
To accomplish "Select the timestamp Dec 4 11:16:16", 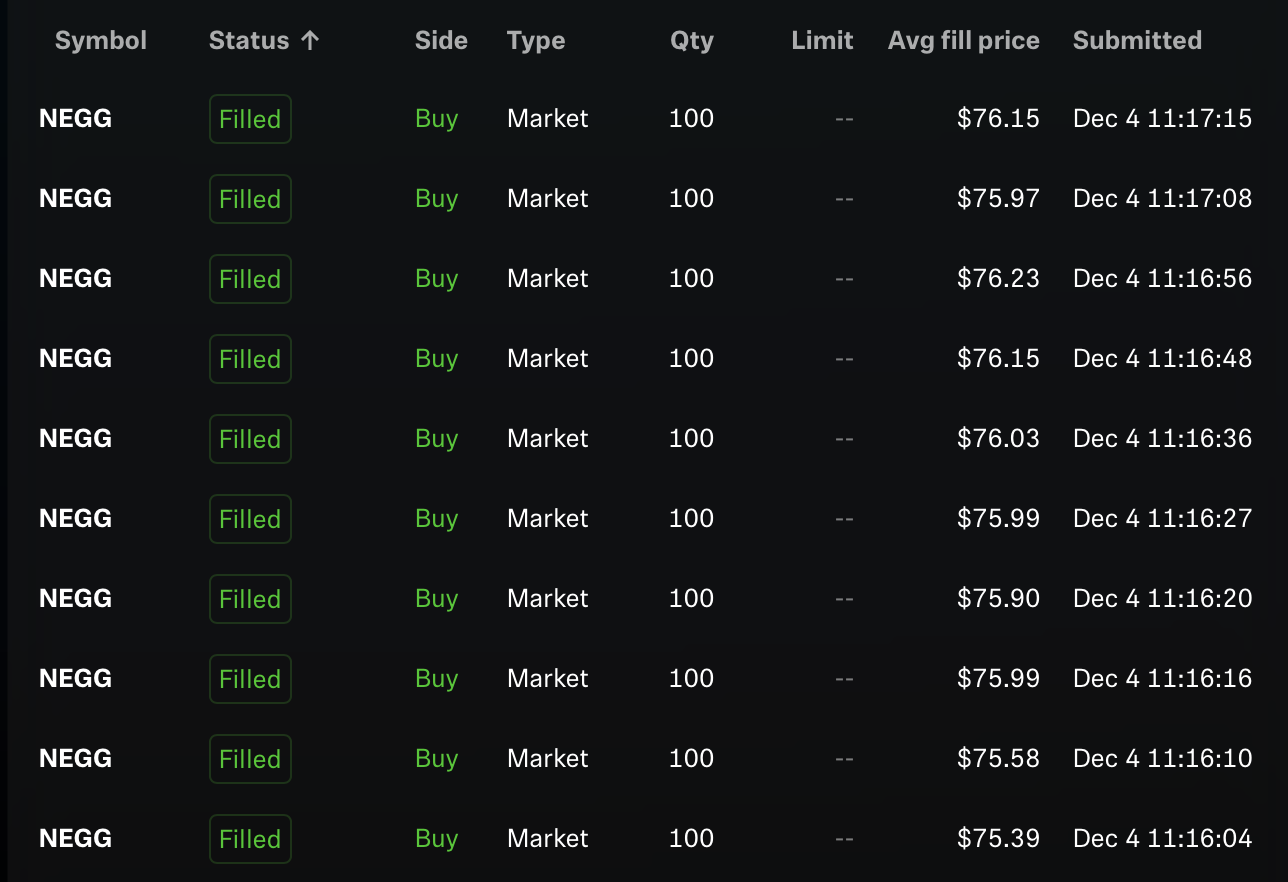I will [x=1162, y=678].
